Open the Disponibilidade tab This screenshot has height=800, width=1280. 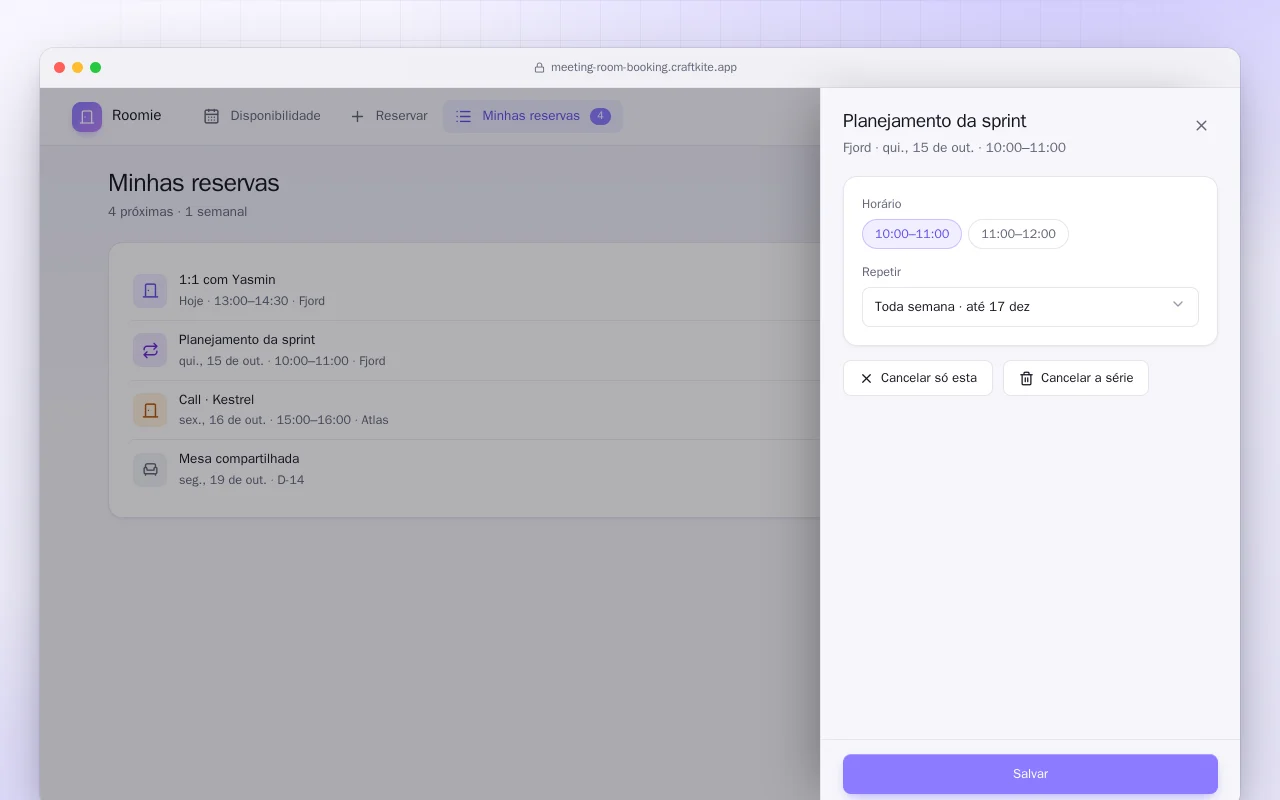point(262,116)
